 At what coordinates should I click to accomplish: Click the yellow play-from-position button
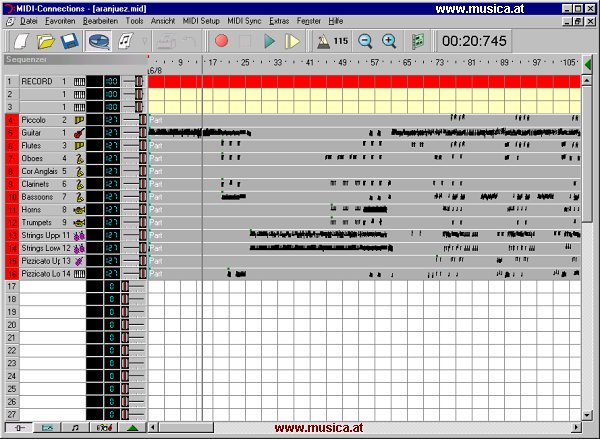(x=292, y=41)
